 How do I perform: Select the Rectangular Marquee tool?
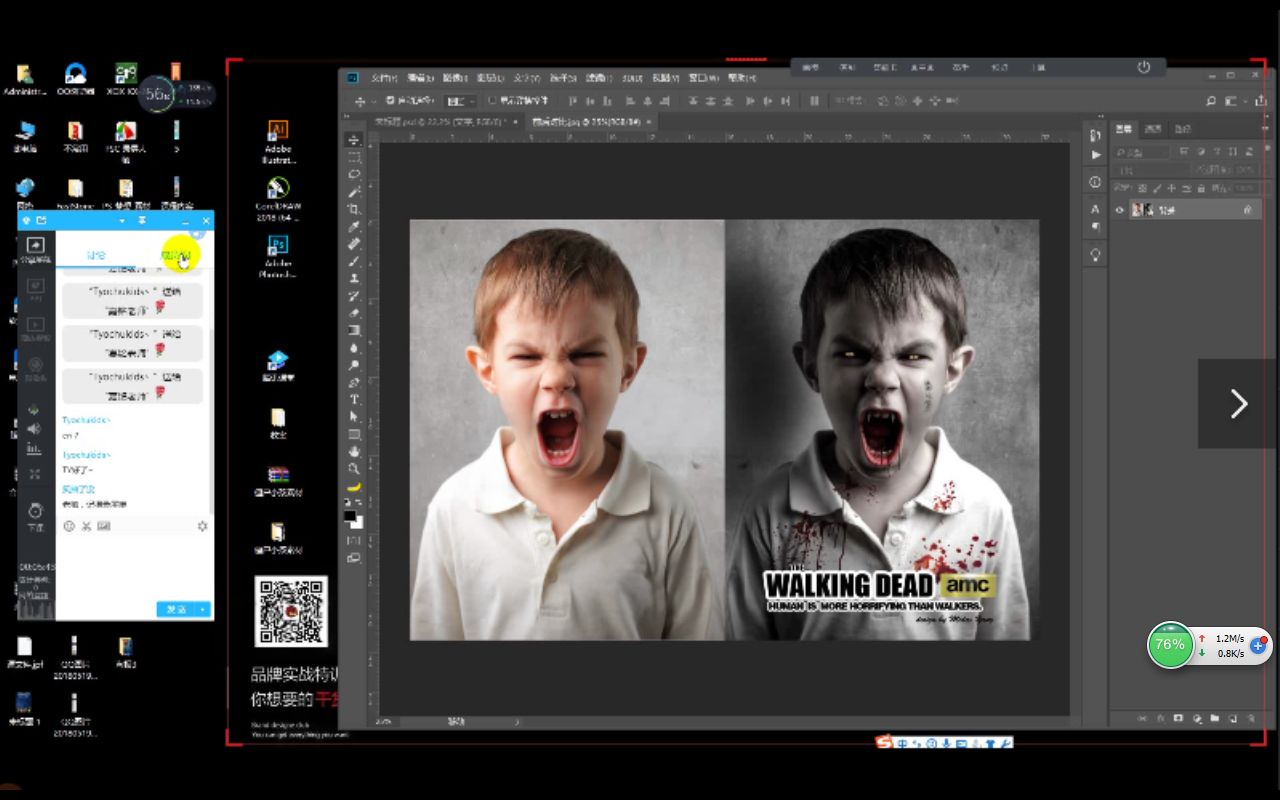[354, 157]
